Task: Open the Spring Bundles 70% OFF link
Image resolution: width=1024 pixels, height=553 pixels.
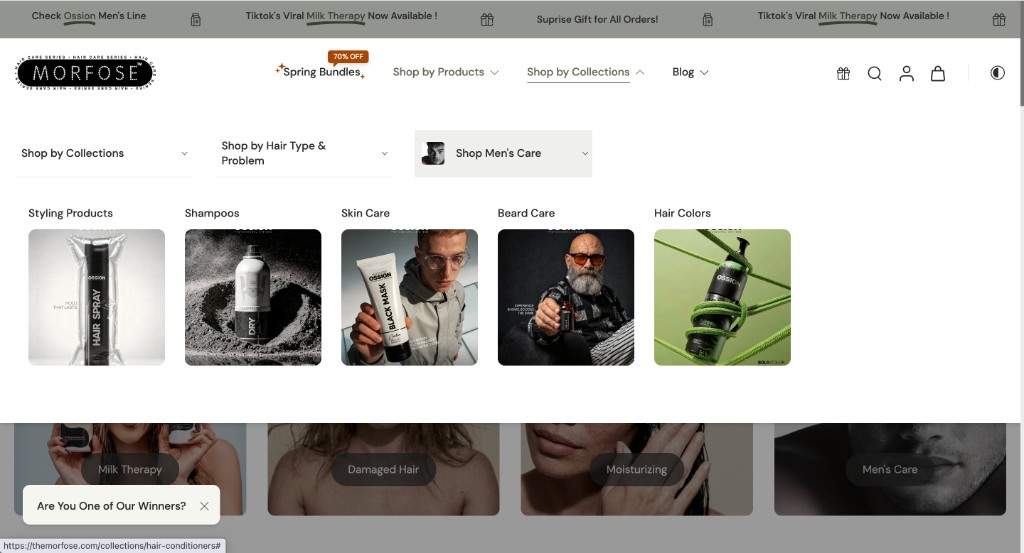Action: pos(321,72)
